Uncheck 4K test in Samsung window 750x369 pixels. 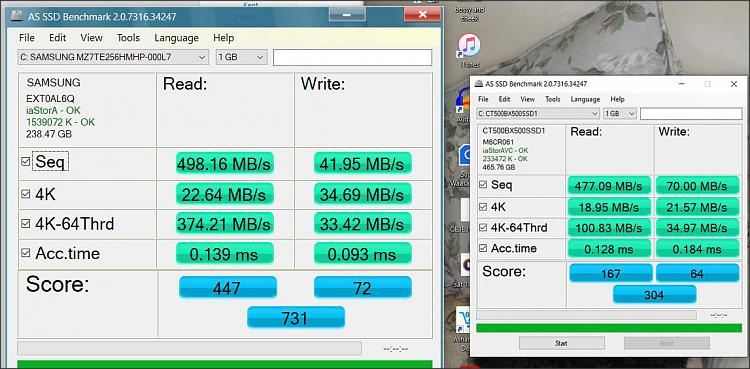tap(25, 194)
